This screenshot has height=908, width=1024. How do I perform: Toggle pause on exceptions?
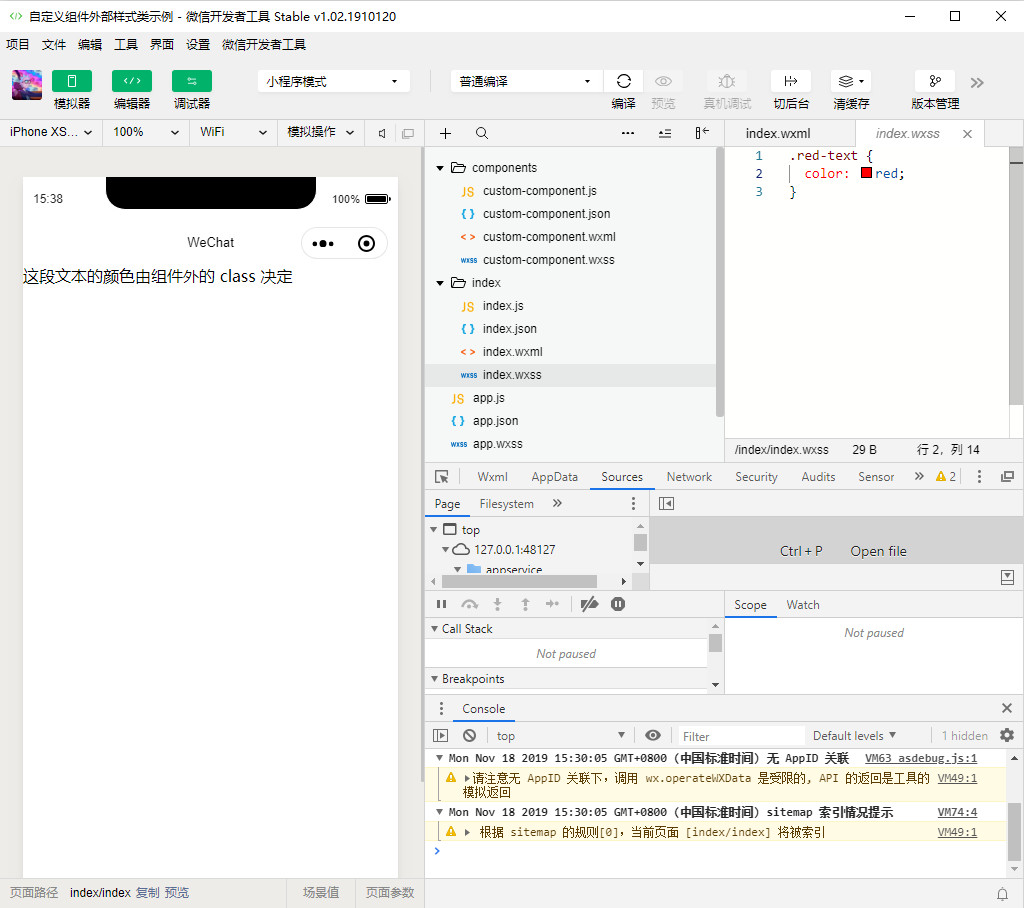(618, 604)
